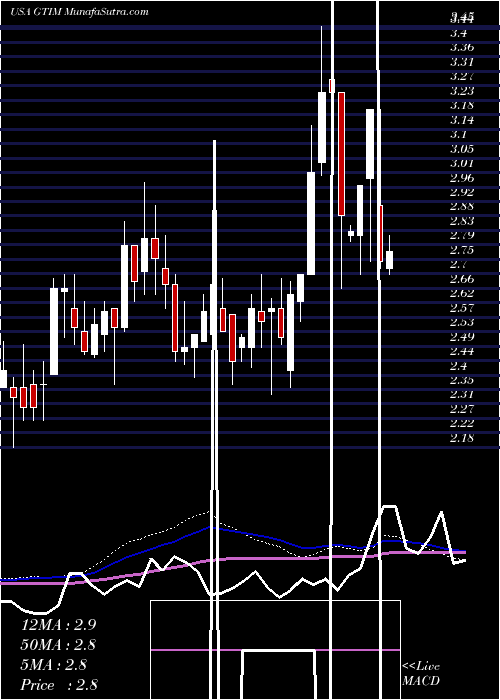Click the 2.7 price axis label
Viewport: 500px width, 700px height.
click(459, 265)
